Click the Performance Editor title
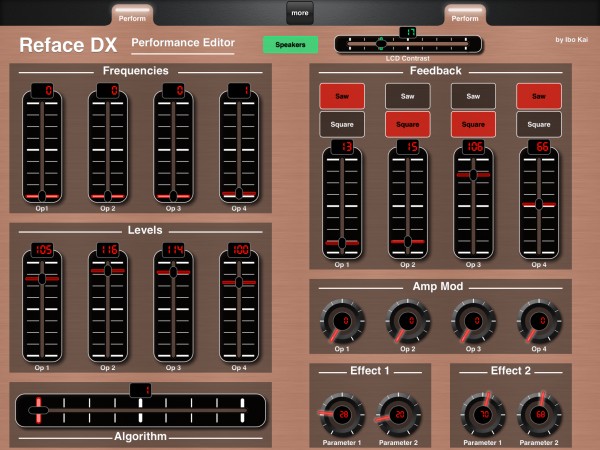This screenshot has width=600, height=450. point(183,42)
